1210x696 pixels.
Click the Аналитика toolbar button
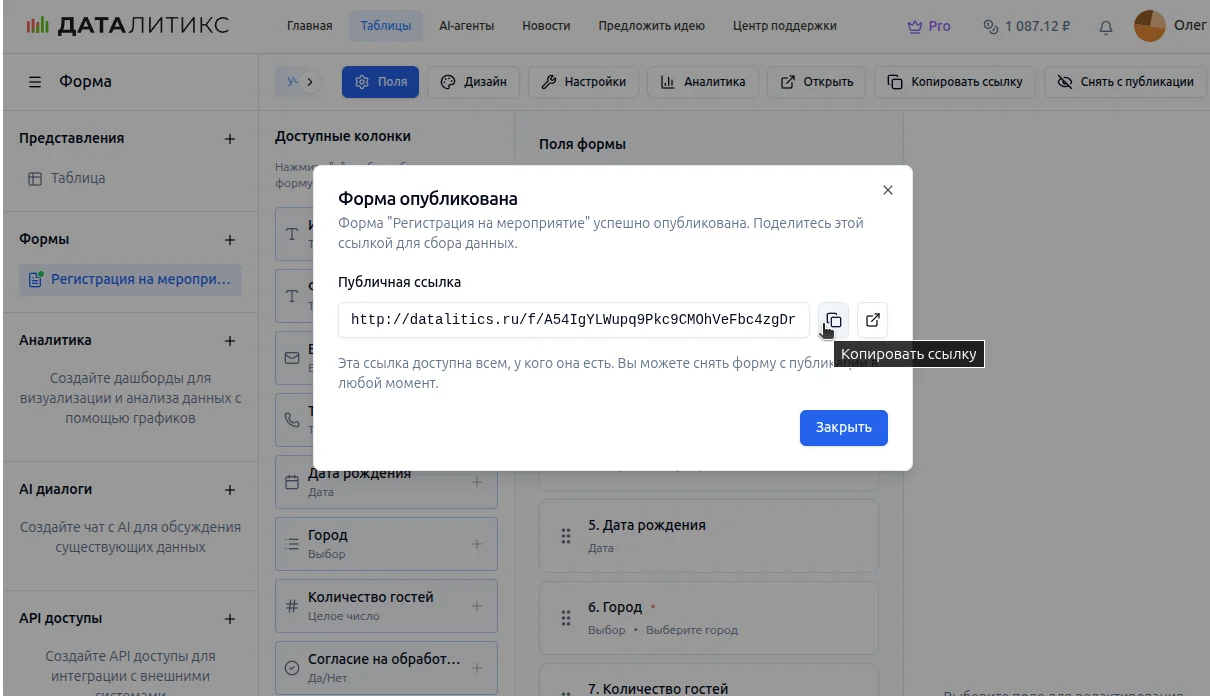(703, 82)
